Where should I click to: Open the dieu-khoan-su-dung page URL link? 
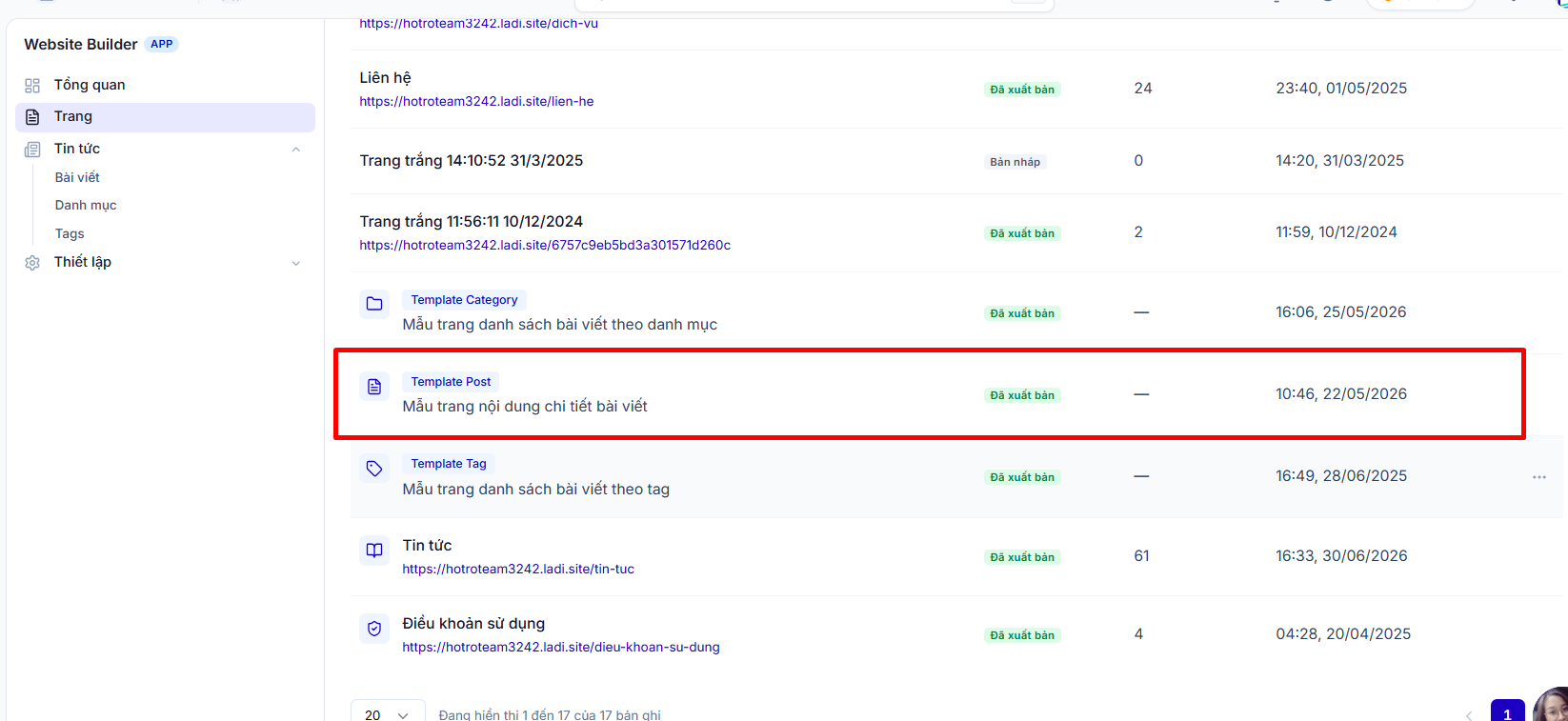click(x=561, y=647)
